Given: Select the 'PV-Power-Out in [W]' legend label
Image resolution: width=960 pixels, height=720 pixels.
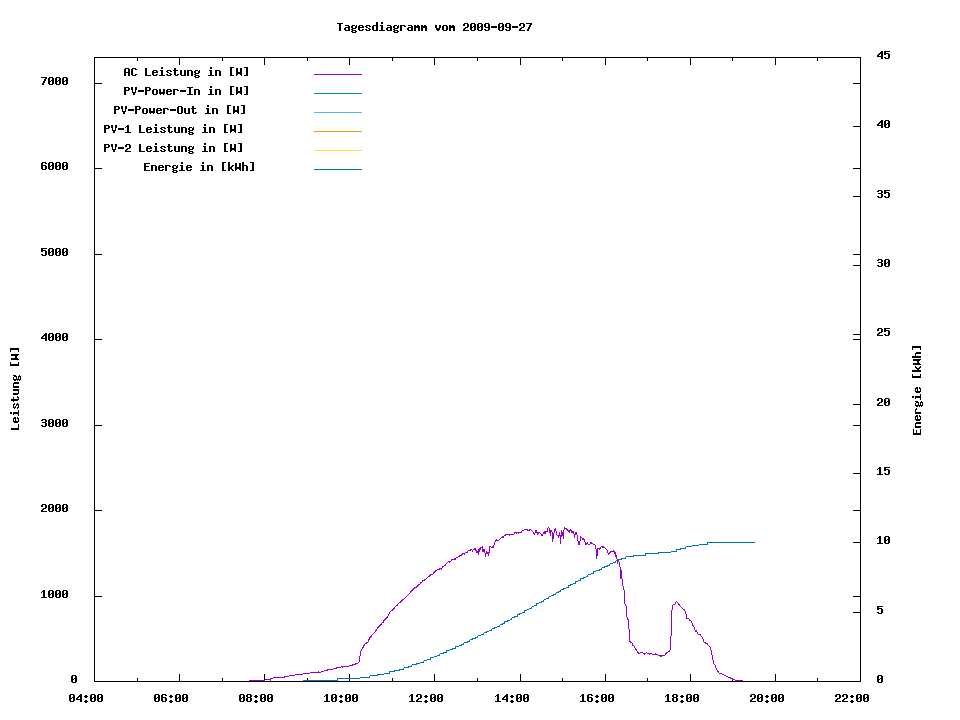Looking at the screenshot, I should pyautogui.click(x=179, y=110).
